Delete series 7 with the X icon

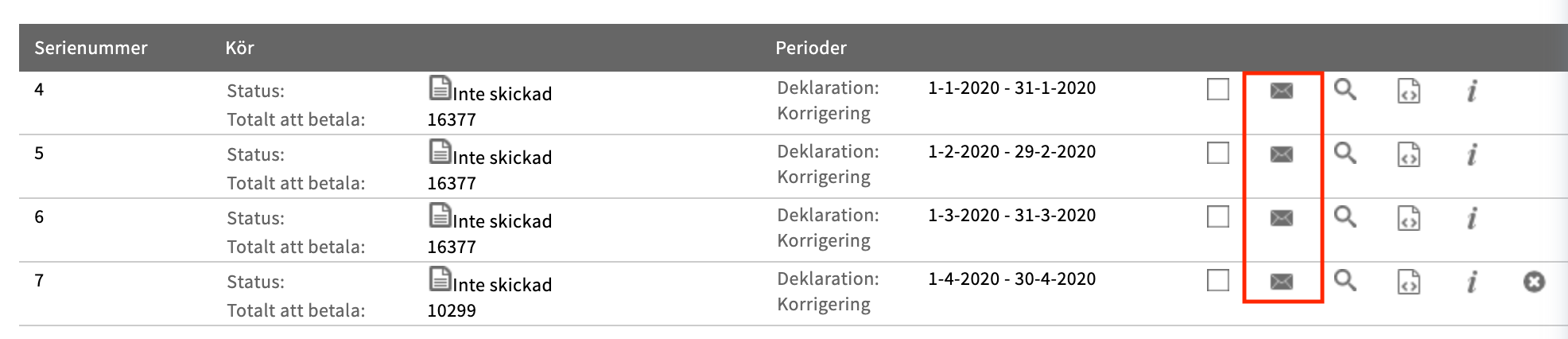pyautogui.click(x=1534, y=282)
